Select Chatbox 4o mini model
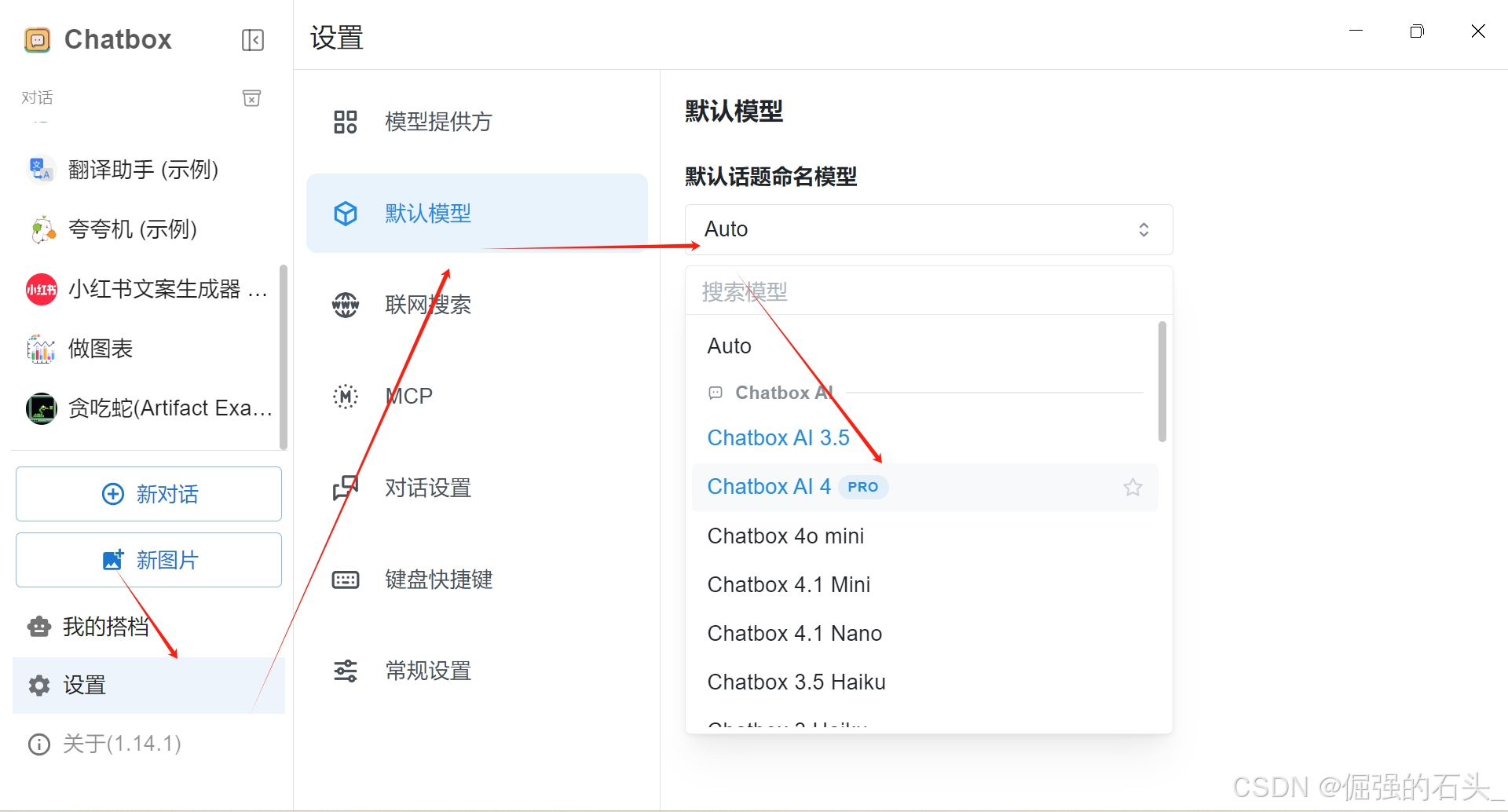Screen dimensions: 1508x812 [x=924, y=536]
